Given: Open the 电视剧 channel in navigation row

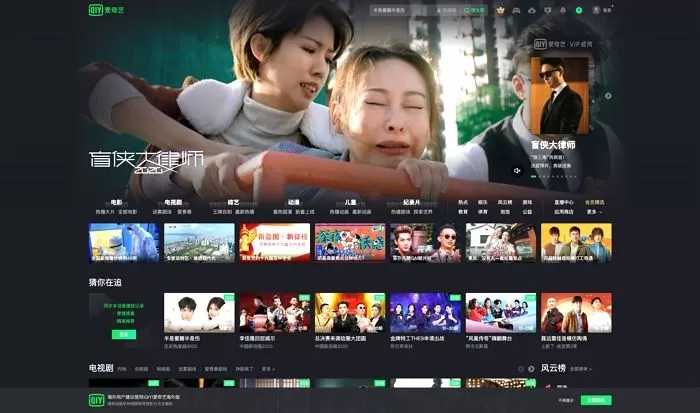Looking at the screenshot, I should (173, 202).
